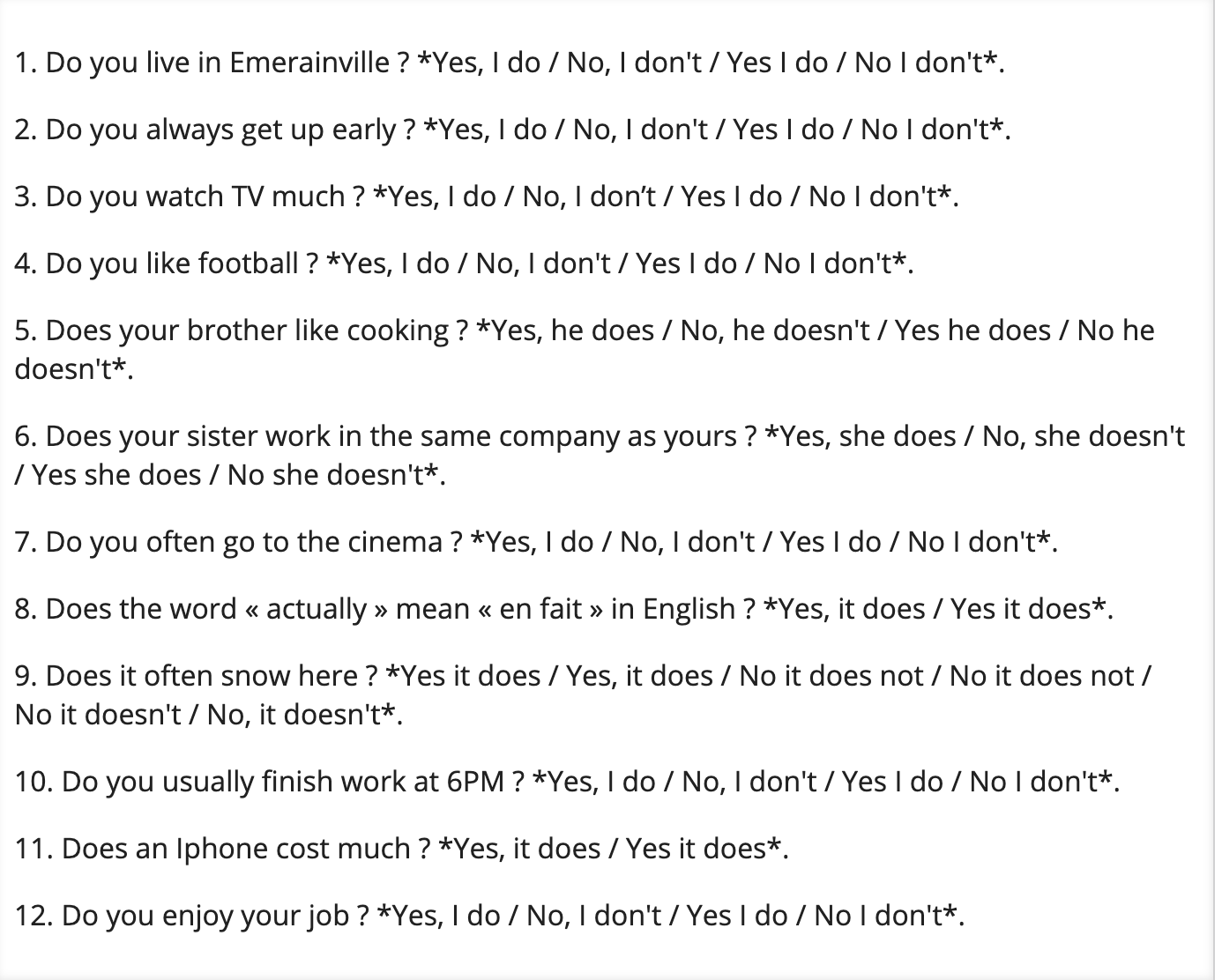Click the word 'Iphone' in question 11
Screen dimensions: 1222x980
tap(222, 848)
